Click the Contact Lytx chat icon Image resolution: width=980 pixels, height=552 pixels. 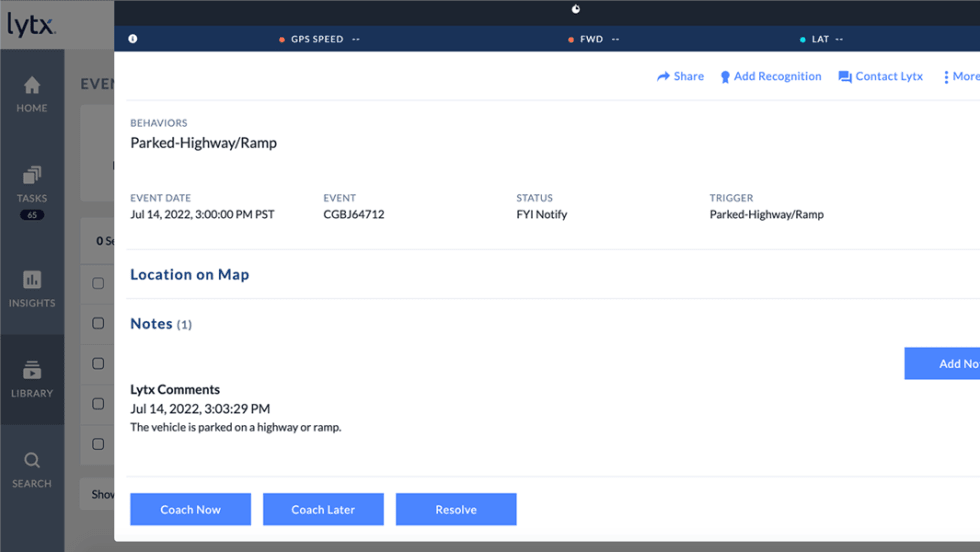tap(845, 77)
